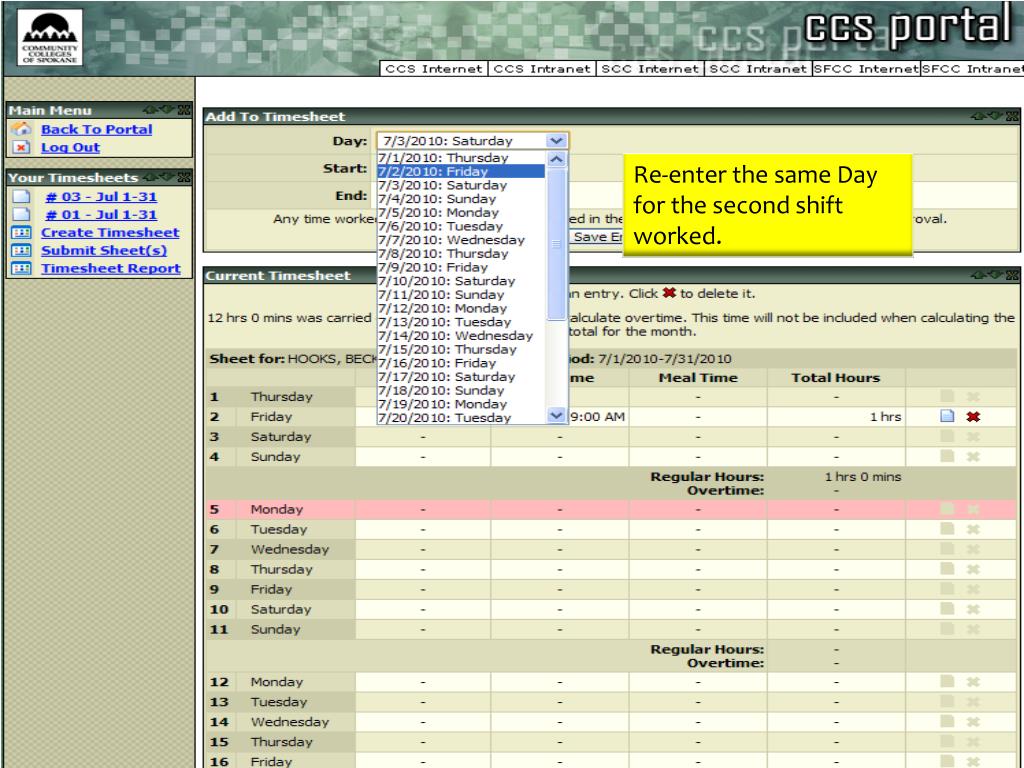Viewport: 1024px width, 768px height.
Task: Open the Day dropdown arrow
Action: pos(556,140)
